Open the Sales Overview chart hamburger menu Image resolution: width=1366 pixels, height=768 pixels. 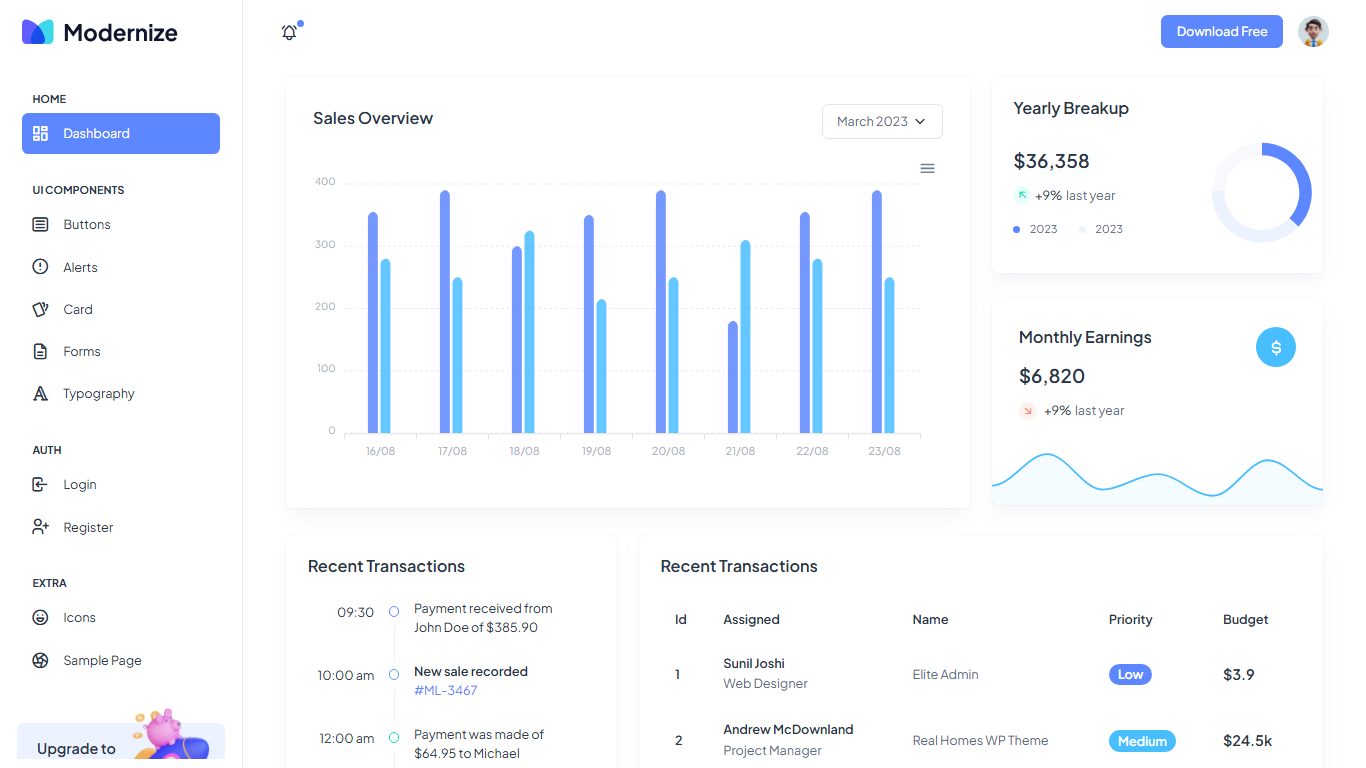coord(927,168)
